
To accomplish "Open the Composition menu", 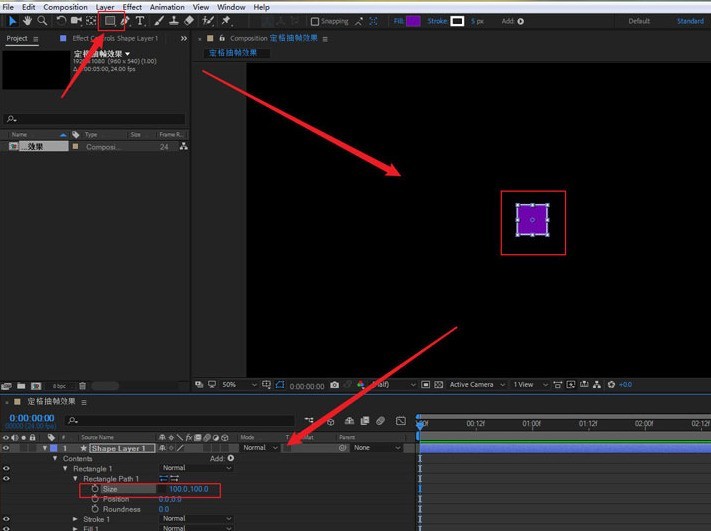I will tap(65, 7).
